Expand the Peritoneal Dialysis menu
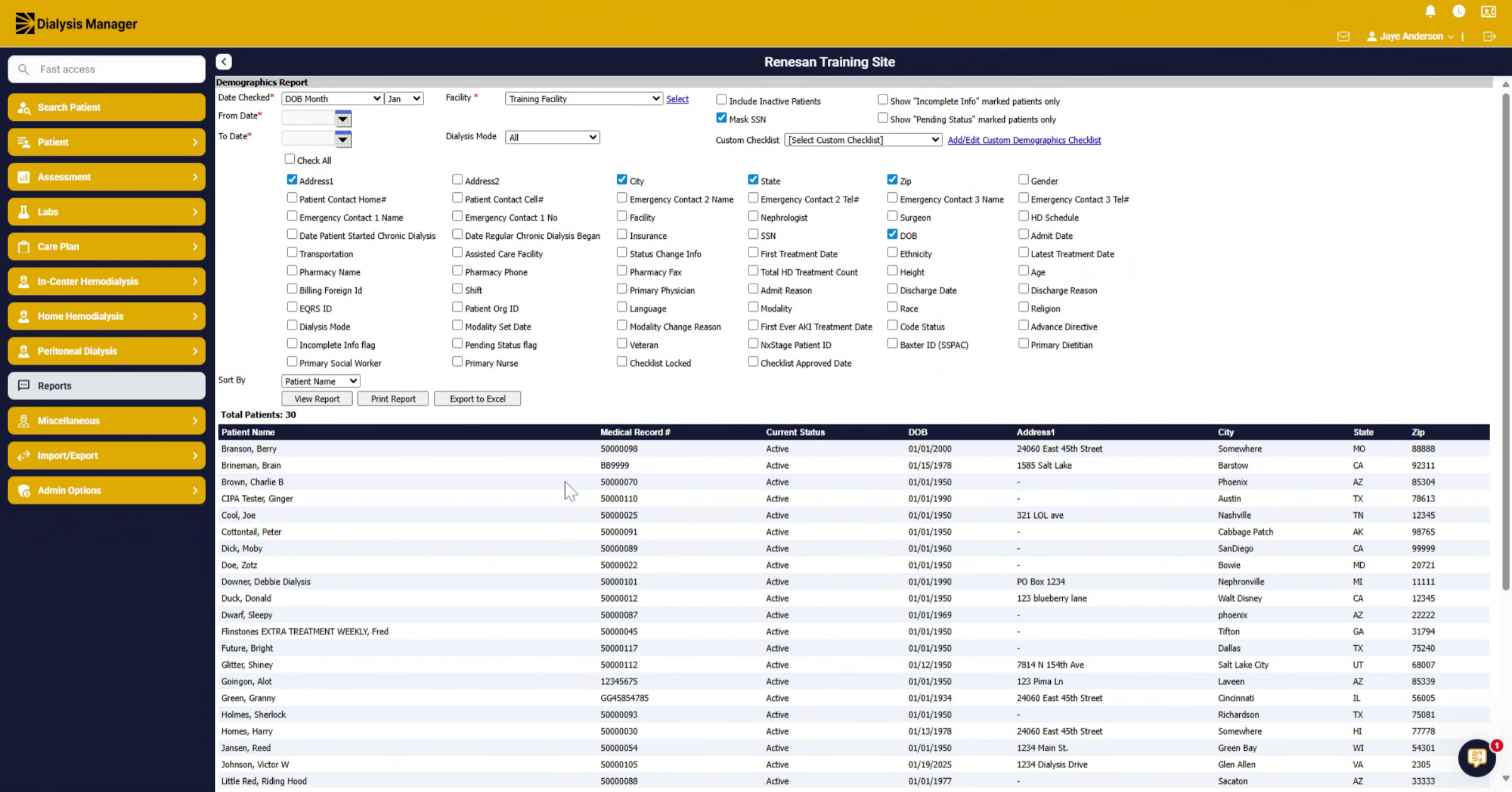This screenshot has width=1512, height=792. (106, 351)
